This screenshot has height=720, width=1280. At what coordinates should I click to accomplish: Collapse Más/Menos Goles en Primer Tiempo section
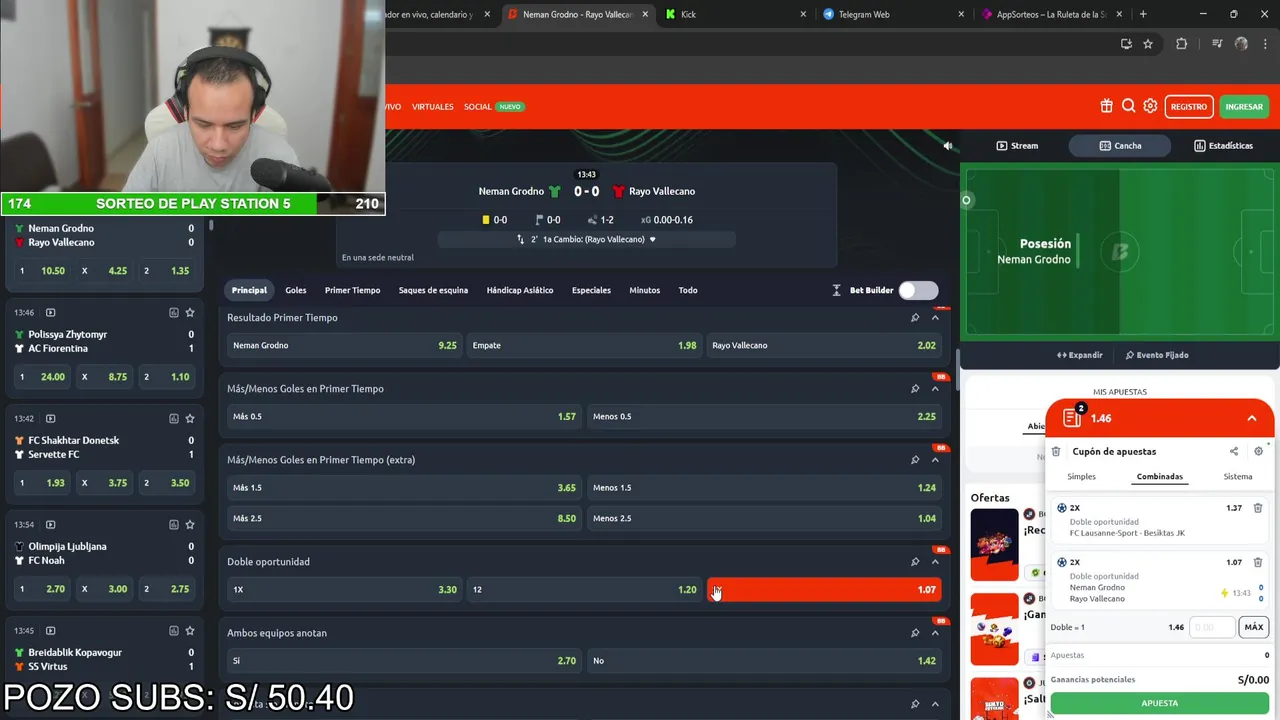935,388
